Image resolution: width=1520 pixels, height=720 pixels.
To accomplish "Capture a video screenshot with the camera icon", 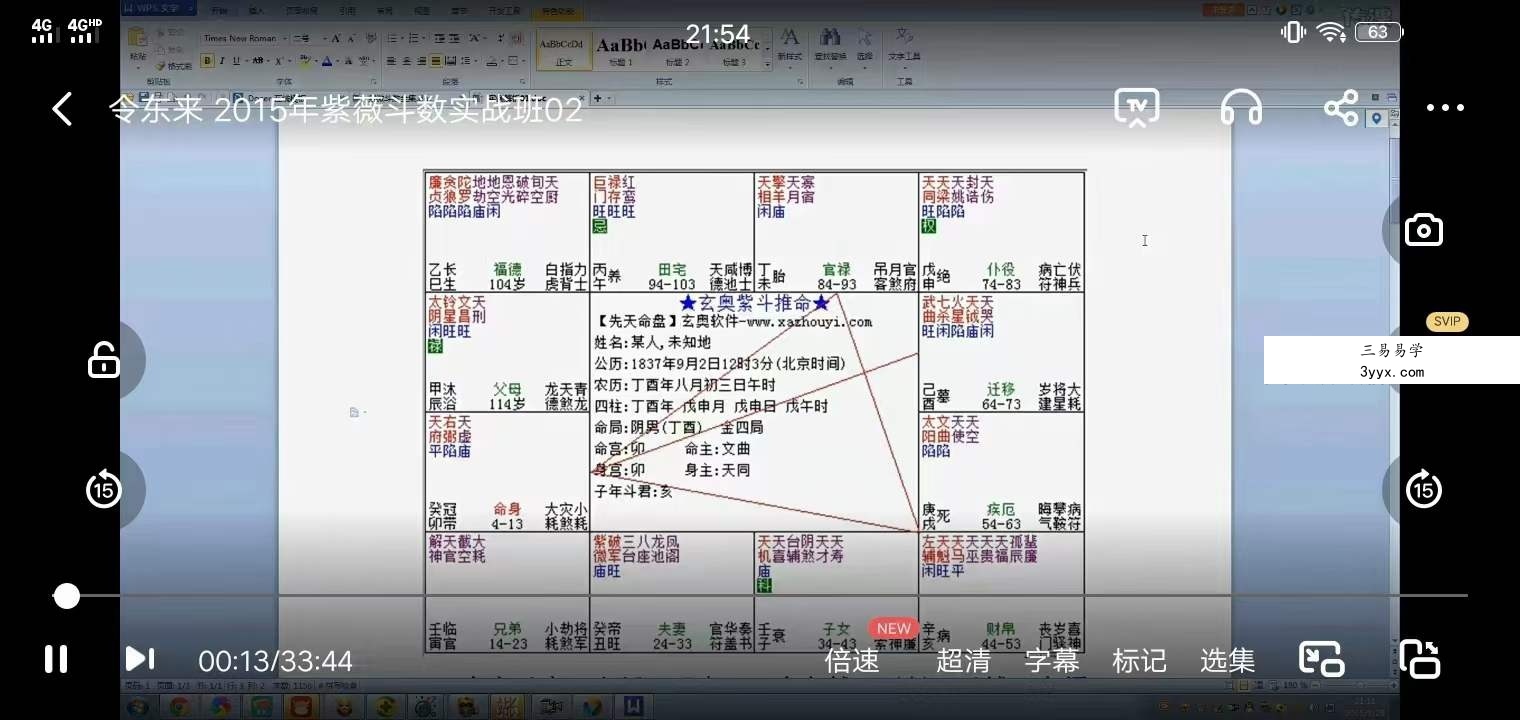I will pyautogui.click(x=1423, y=231).
